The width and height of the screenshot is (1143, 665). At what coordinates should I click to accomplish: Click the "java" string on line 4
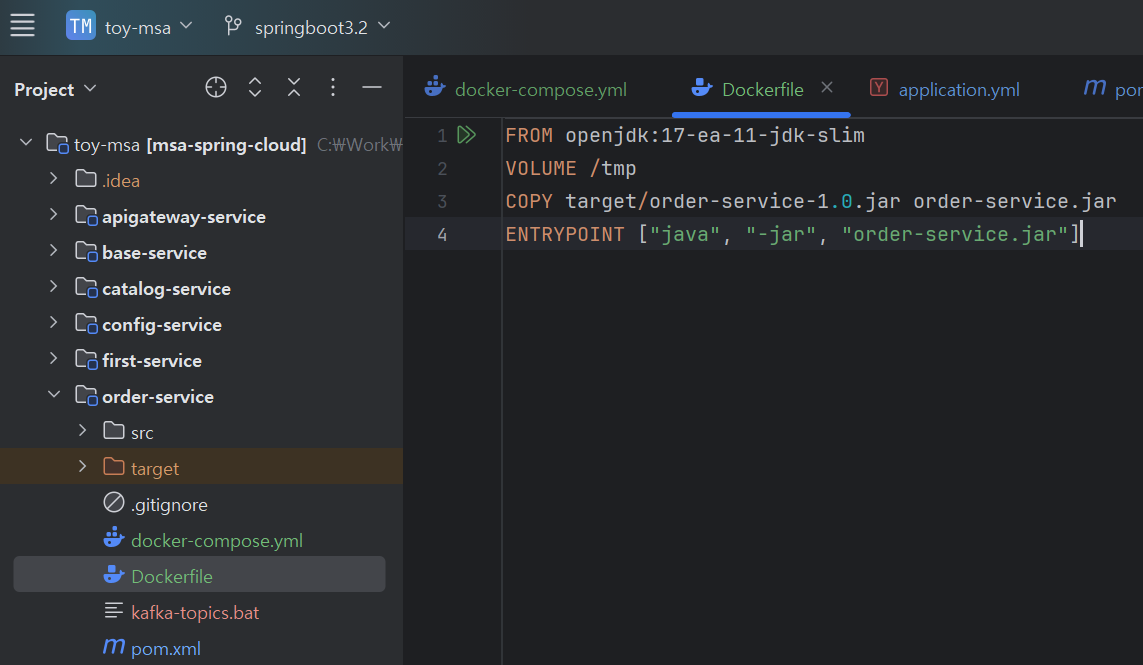(684, 234)
